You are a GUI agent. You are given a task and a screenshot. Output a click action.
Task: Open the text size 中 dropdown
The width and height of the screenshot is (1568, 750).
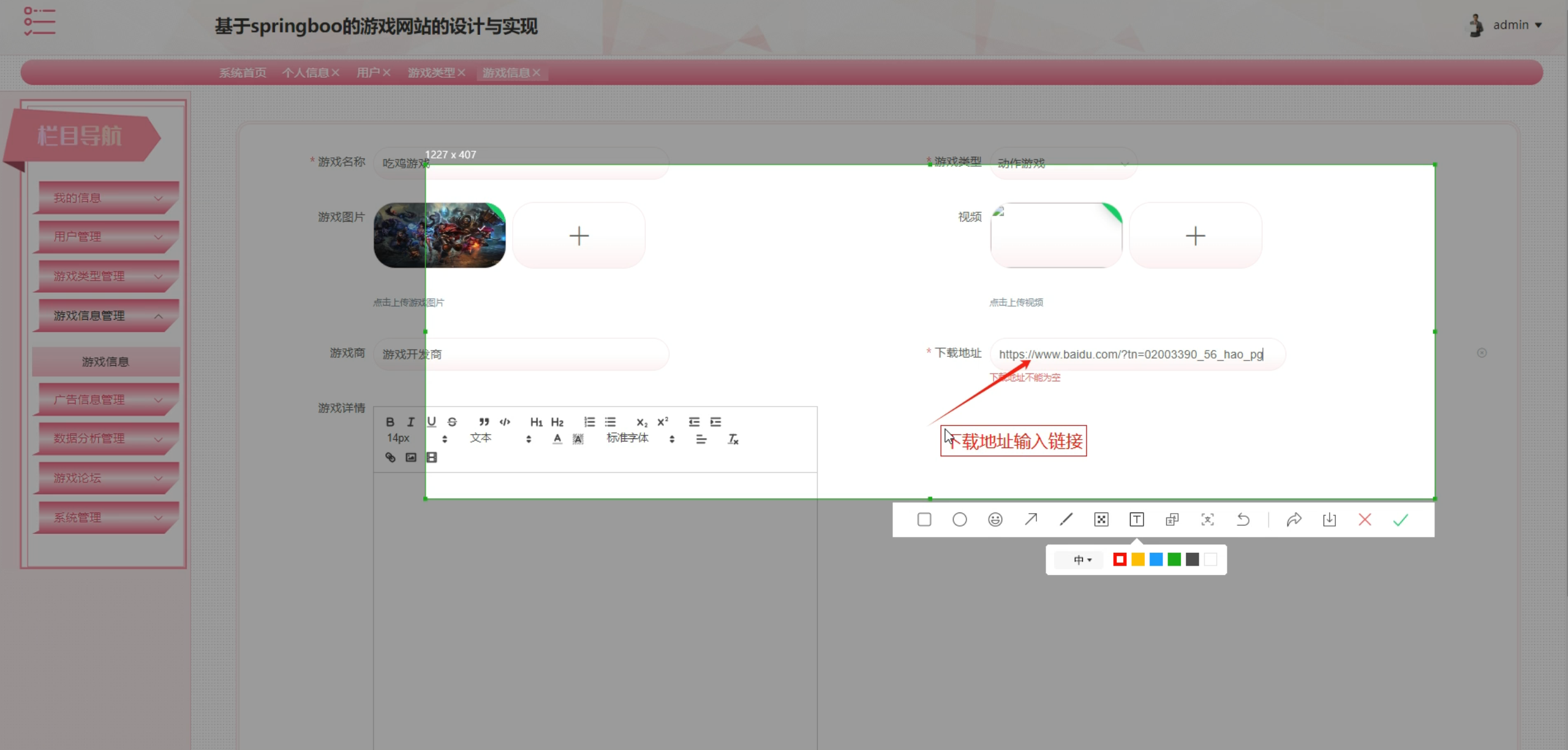click(x=1082, y=560)
